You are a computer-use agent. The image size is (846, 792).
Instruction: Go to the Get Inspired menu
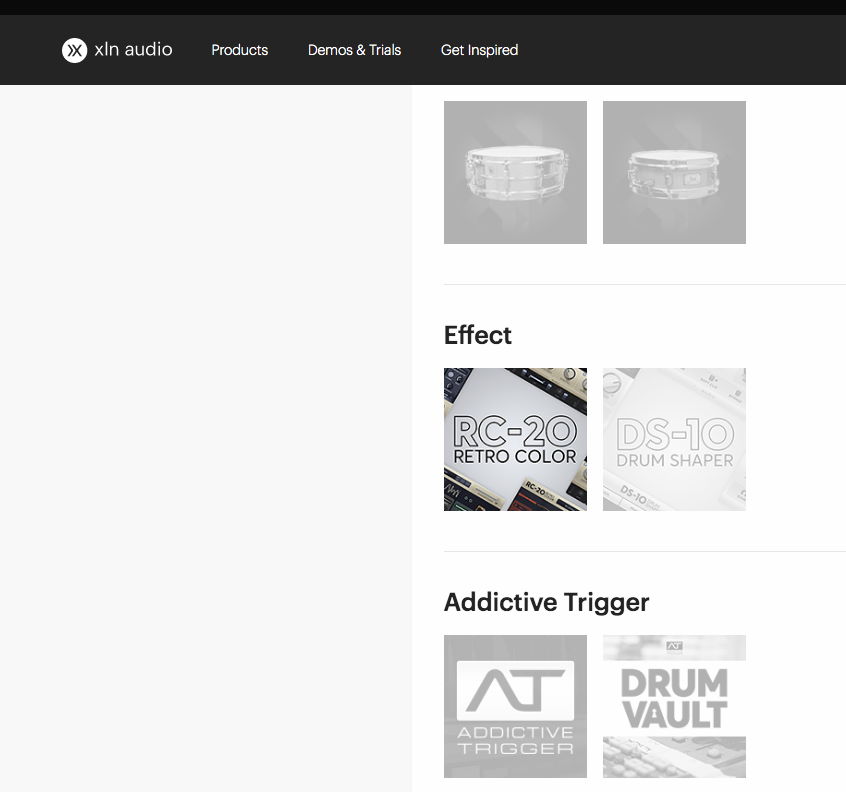pyautogui.click(x=479, y=50)
